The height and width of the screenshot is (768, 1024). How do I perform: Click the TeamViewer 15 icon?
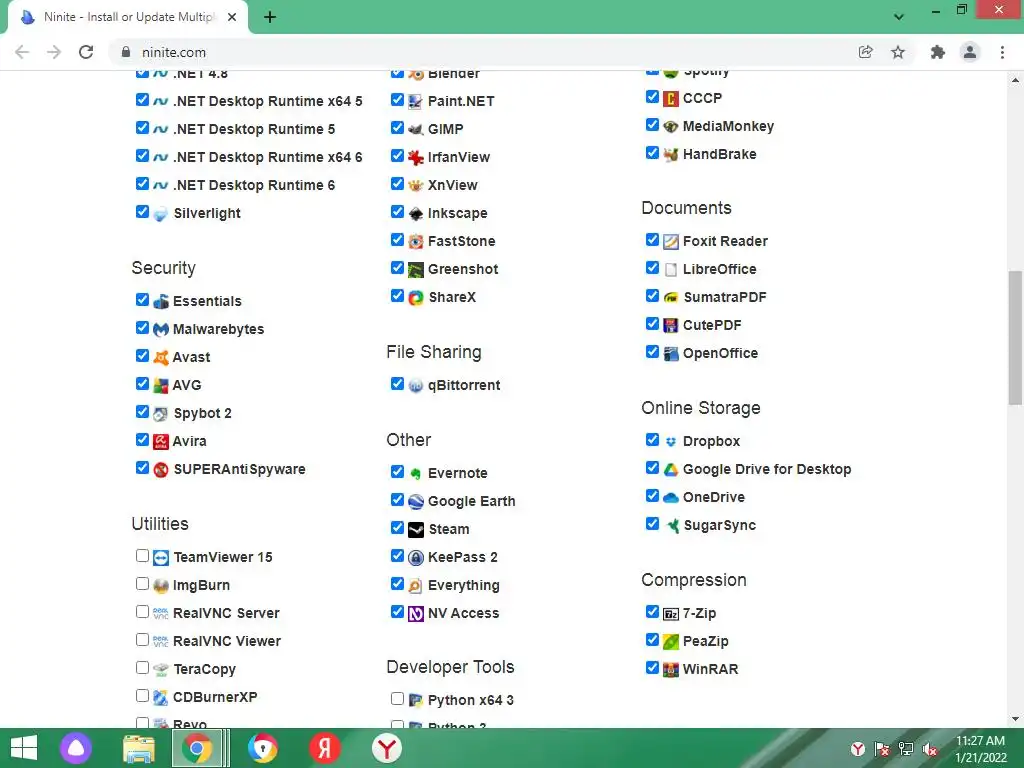click(x=161, y=558)
